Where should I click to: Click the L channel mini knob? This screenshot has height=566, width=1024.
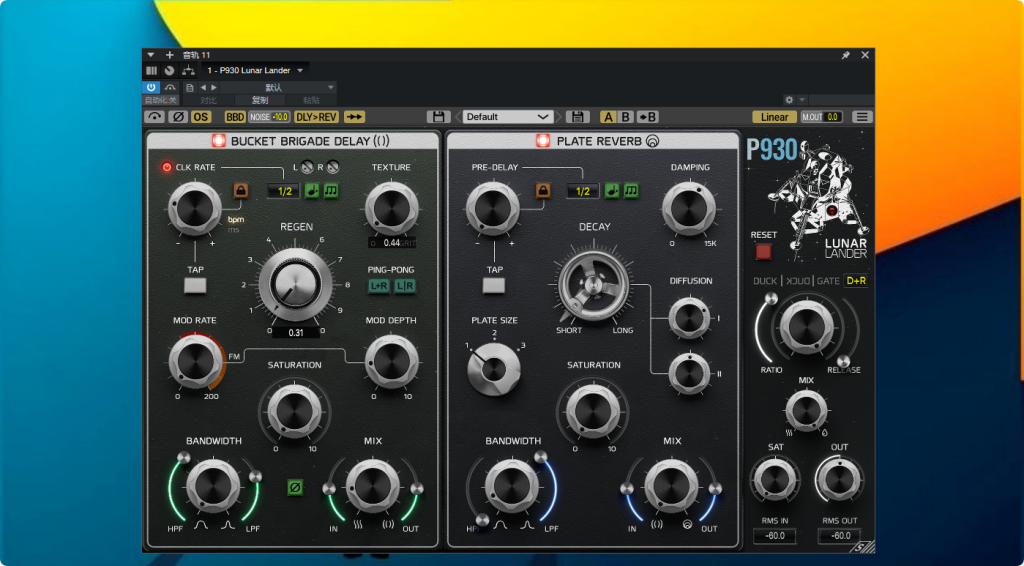click(307, 168)
